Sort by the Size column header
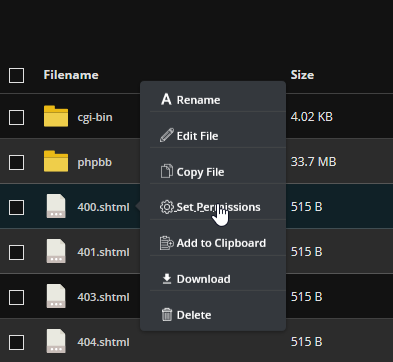Screen dimensions: 393x362 pos(302,75)
